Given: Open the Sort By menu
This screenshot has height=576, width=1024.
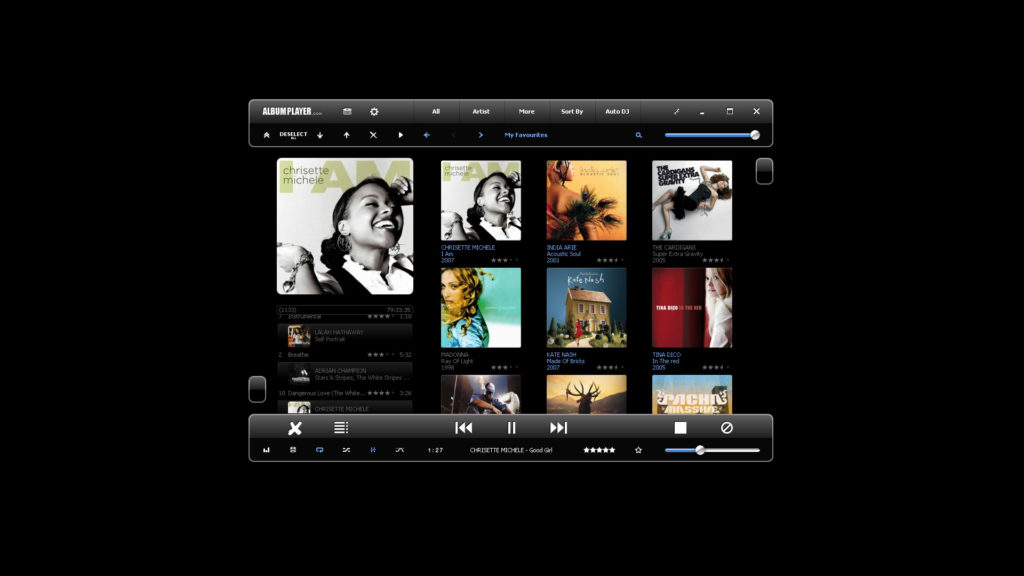Looking at the screenshot, I should pyautogui.click(x=572, y=112).
